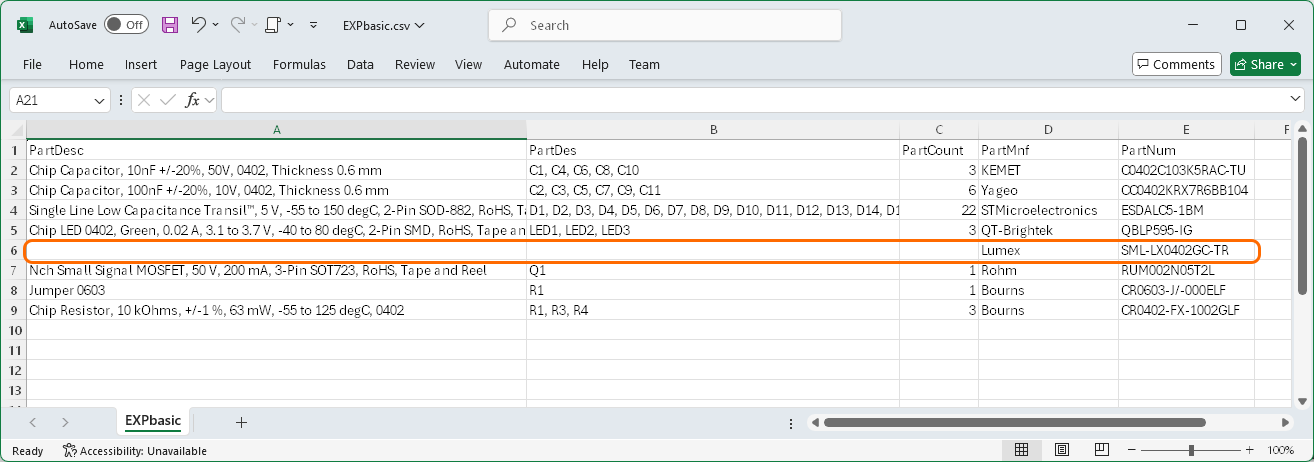This screenshot has width=1314, height=462.
Task: Click the Undo arrow icon
Action: 198,24
